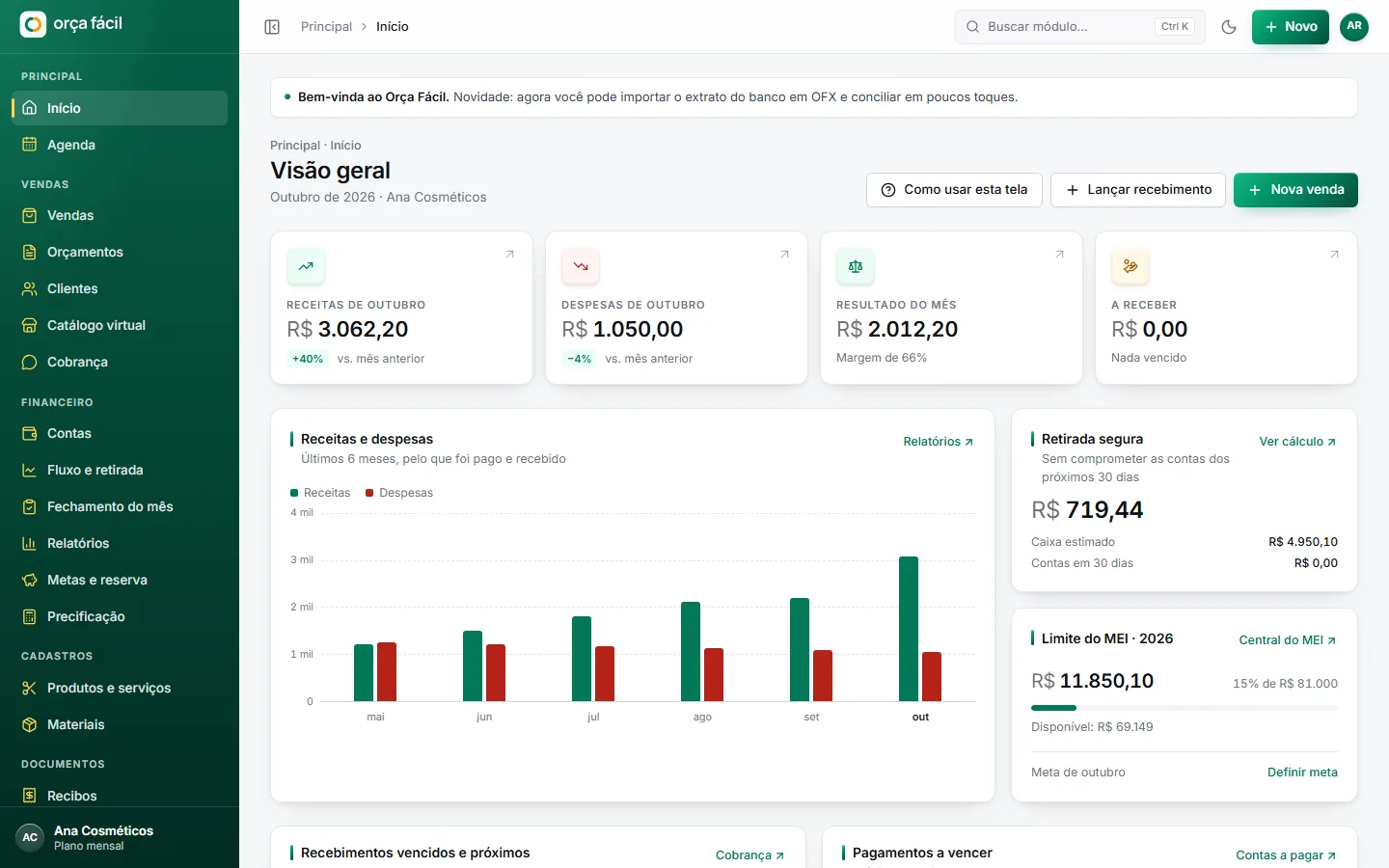Open Clientes in the sidebar

[x=120, y=288]
